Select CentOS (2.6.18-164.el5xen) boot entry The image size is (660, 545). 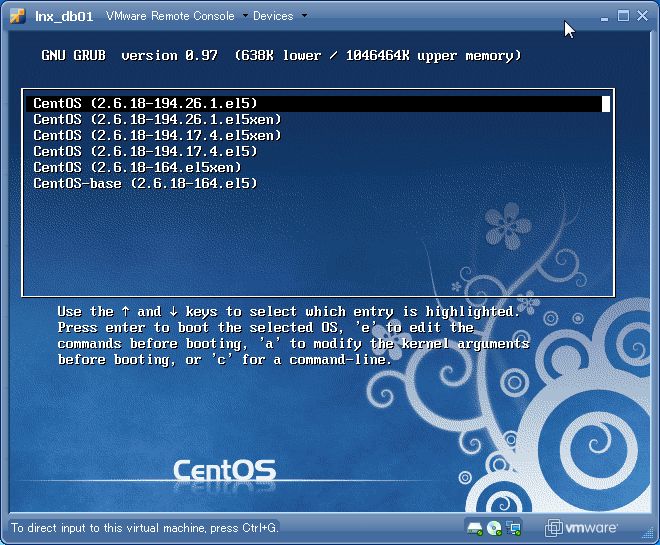[x=318, y=167]
